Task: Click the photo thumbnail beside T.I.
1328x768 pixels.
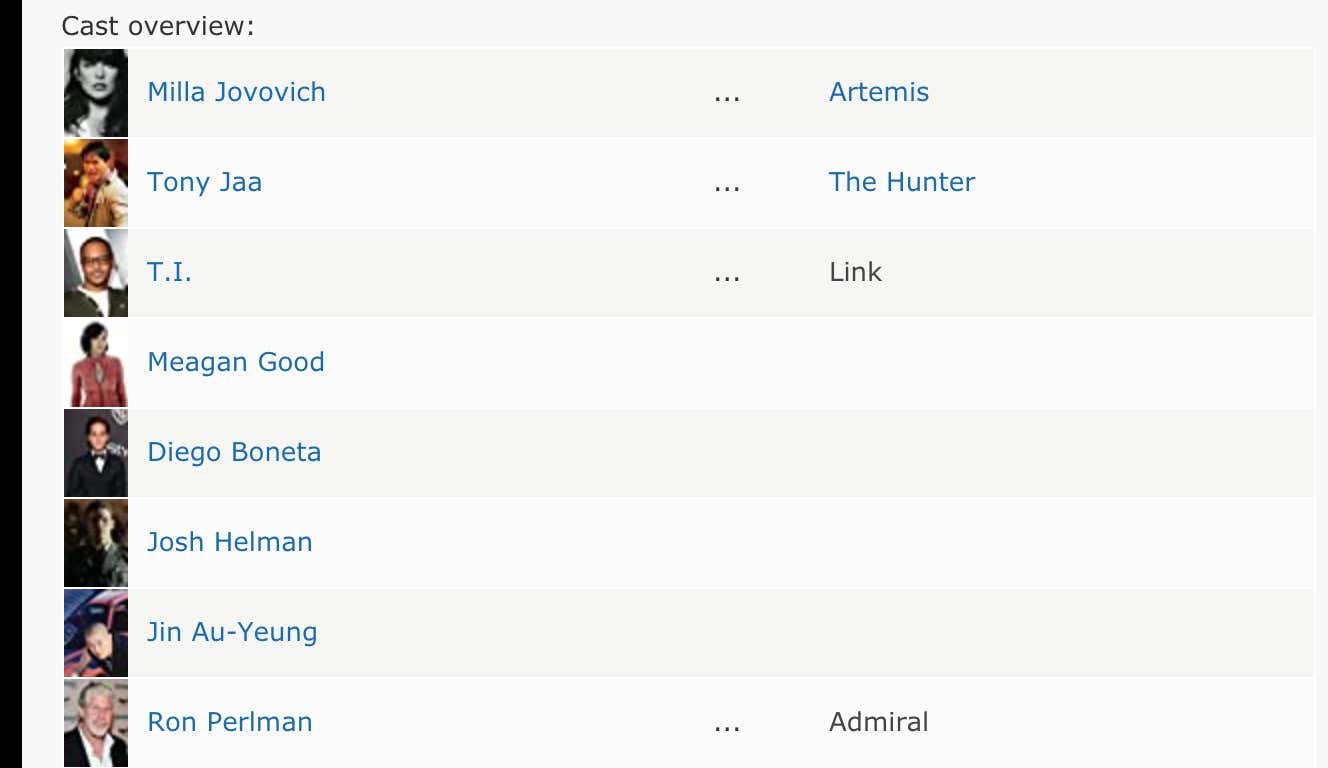Action: 96,272
